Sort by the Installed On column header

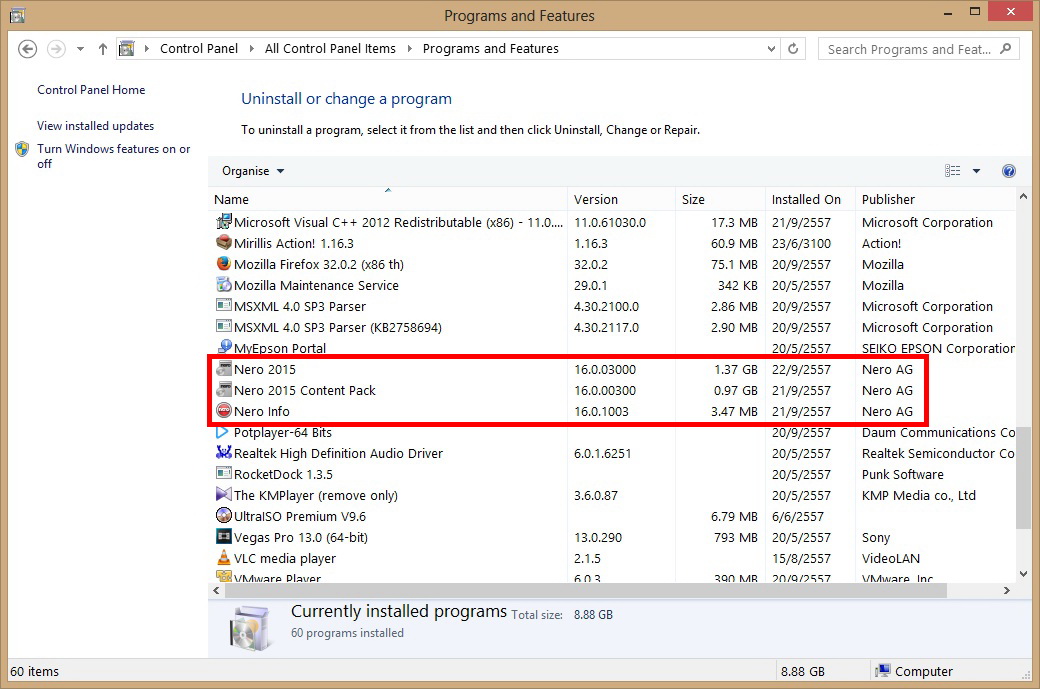point(810,199)
